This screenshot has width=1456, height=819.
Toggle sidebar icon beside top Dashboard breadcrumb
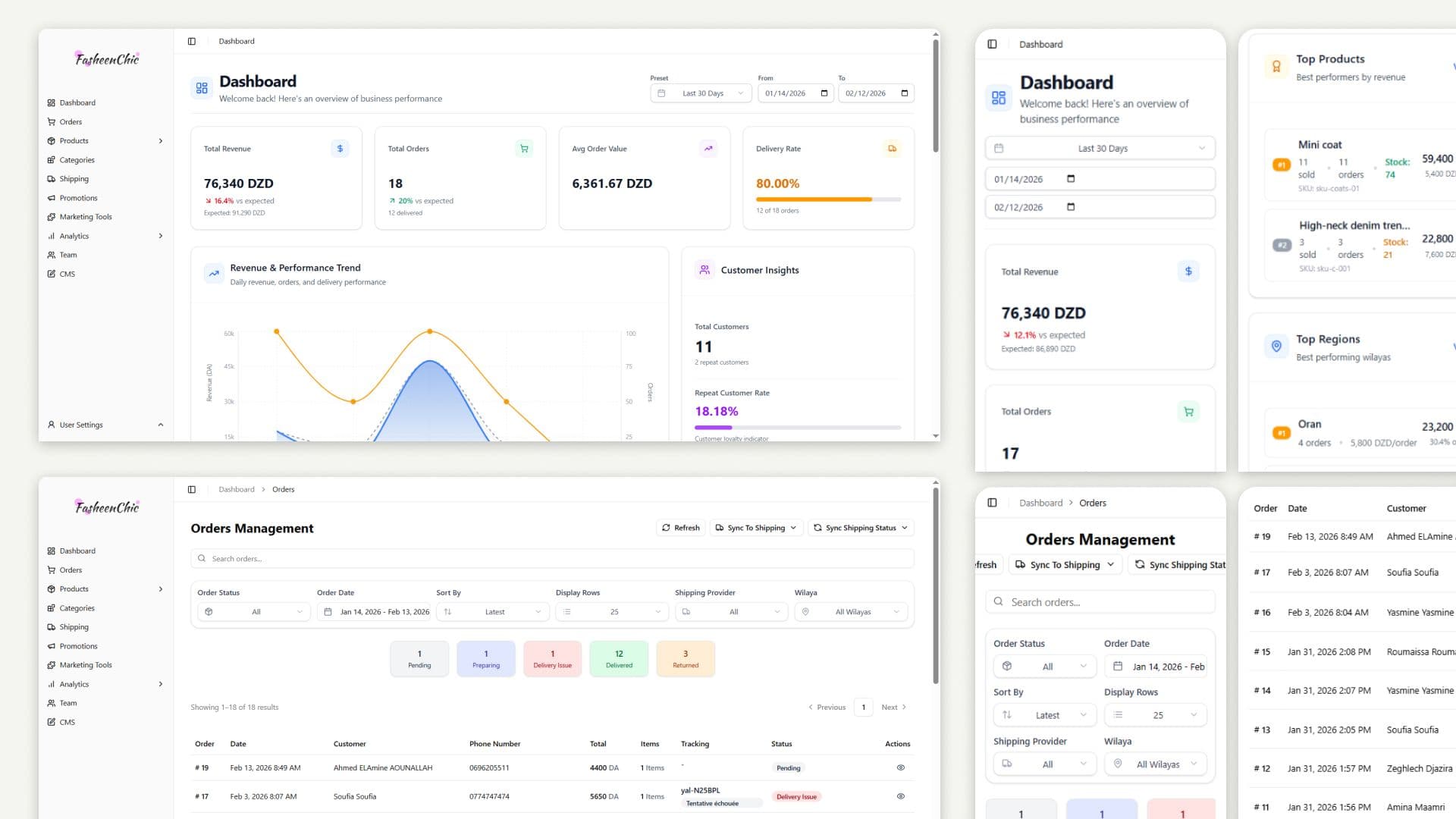point(192,42)
